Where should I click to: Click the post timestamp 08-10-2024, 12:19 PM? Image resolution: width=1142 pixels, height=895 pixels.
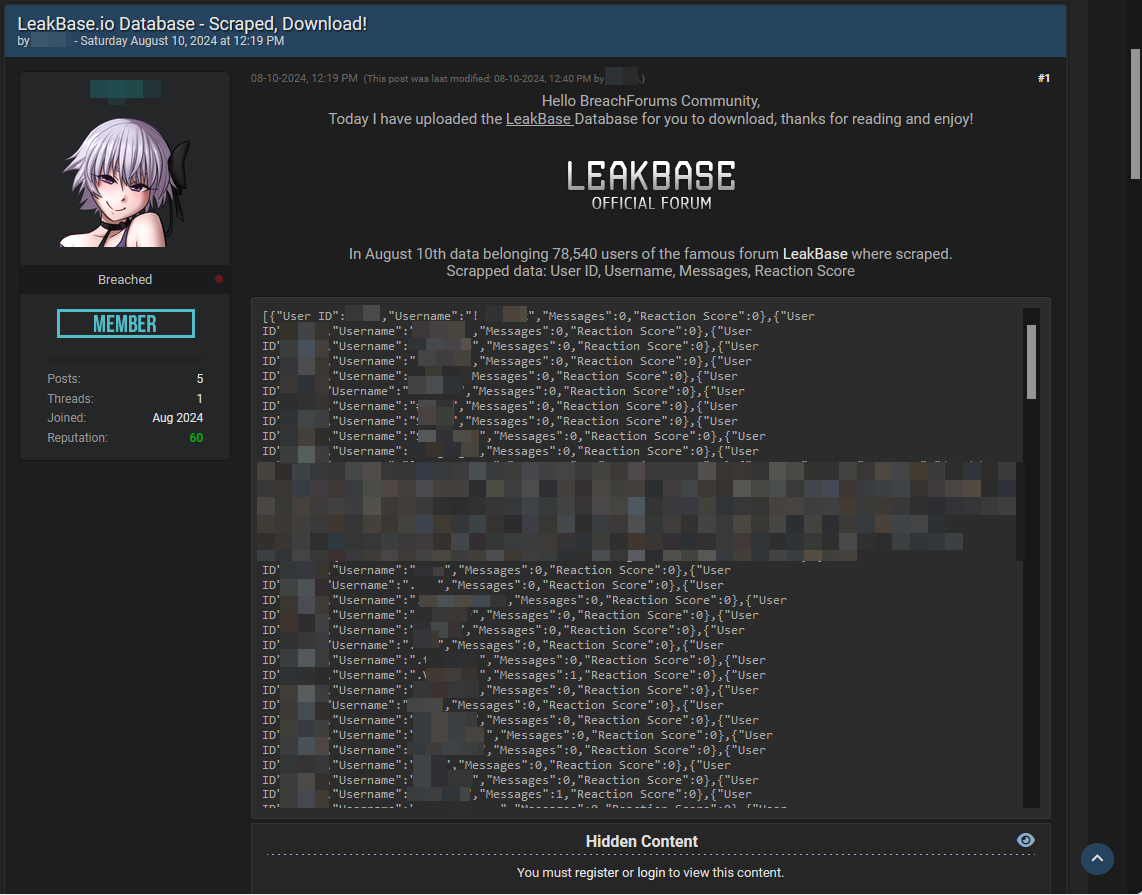pos(304,78)
